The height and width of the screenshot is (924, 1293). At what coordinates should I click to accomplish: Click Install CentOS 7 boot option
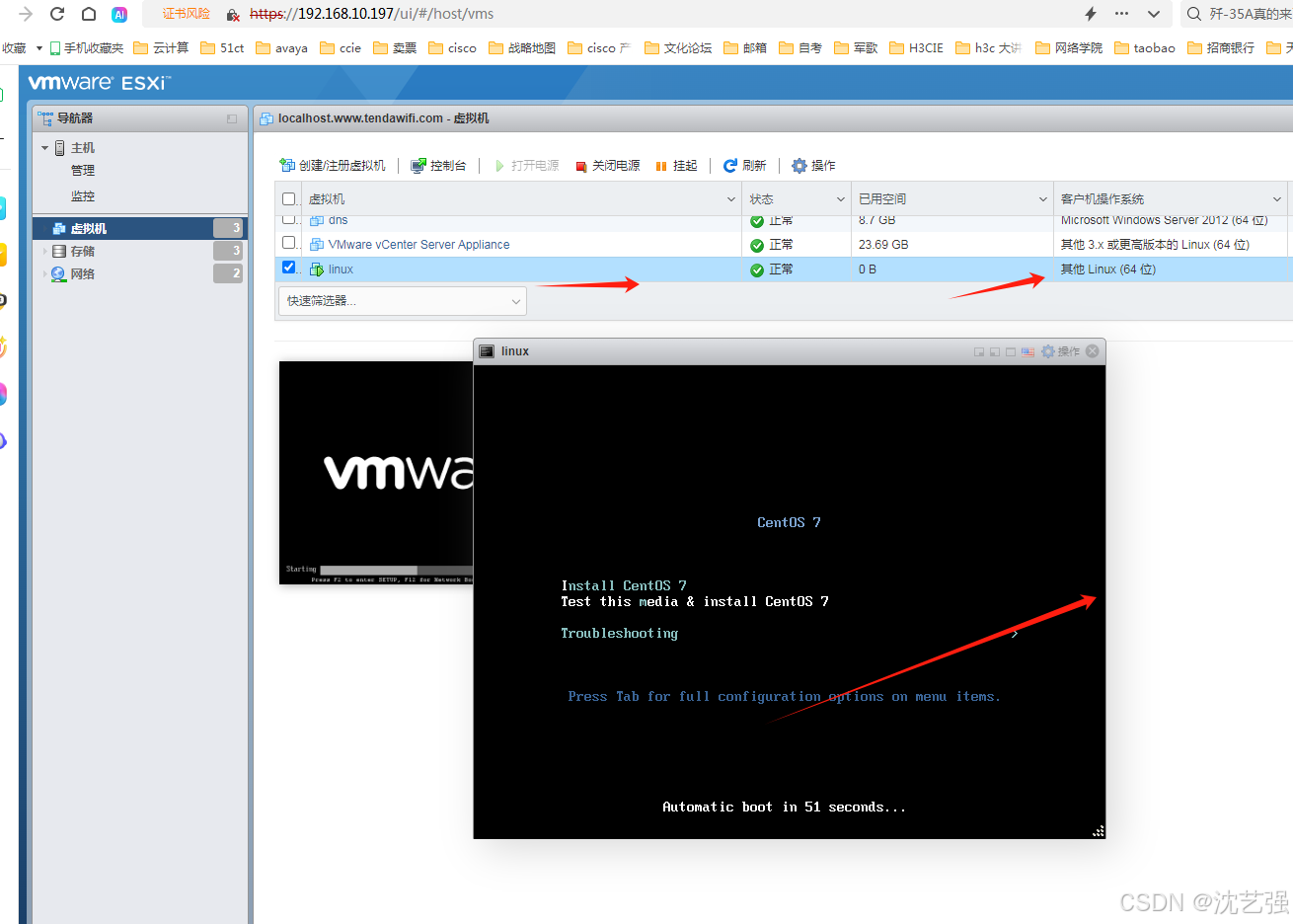click(x=624, y=585)
